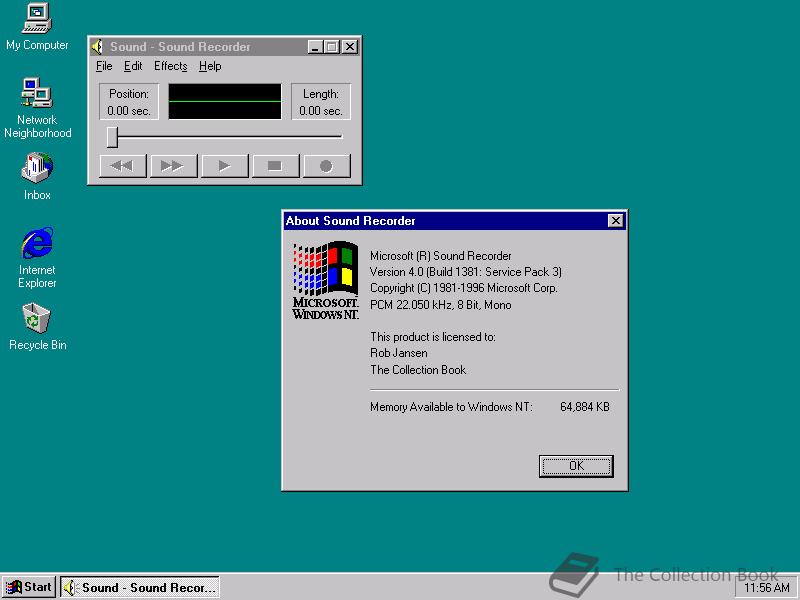Click the Windows NT logo in About dialog

(326, 280)
